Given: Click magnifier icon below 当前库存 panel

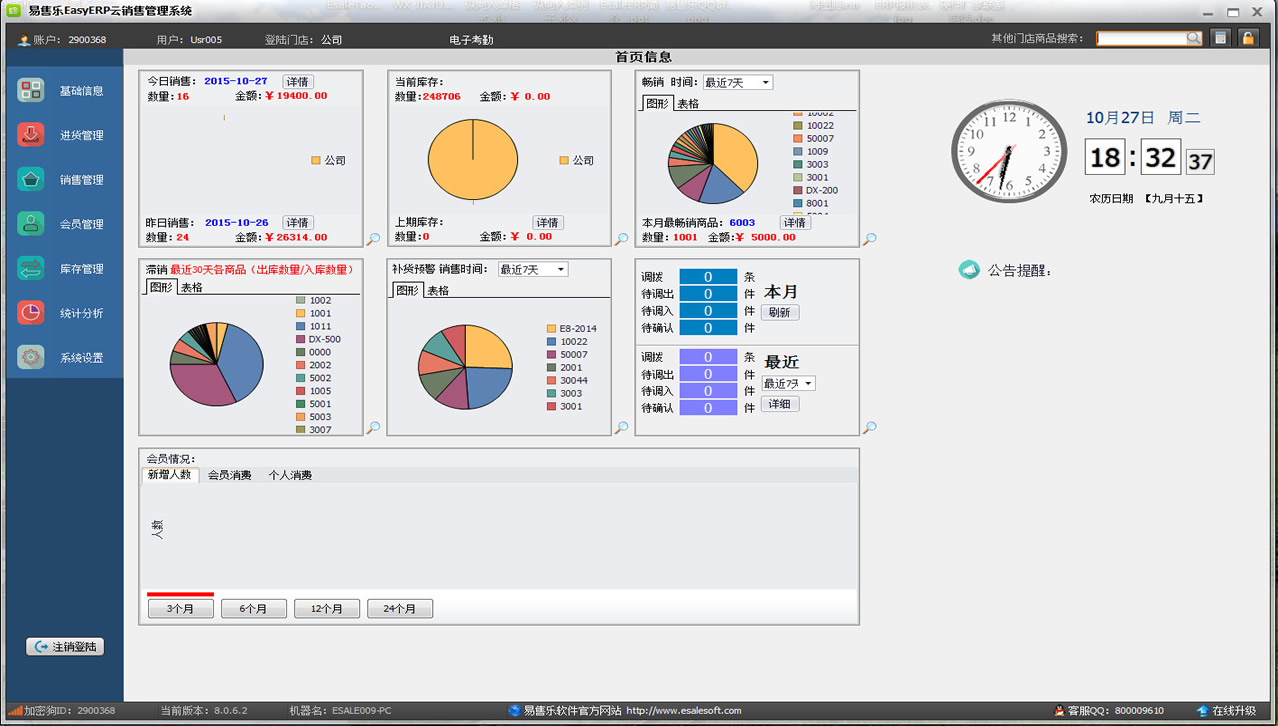Looking at the screenshot, I should 621,239.
